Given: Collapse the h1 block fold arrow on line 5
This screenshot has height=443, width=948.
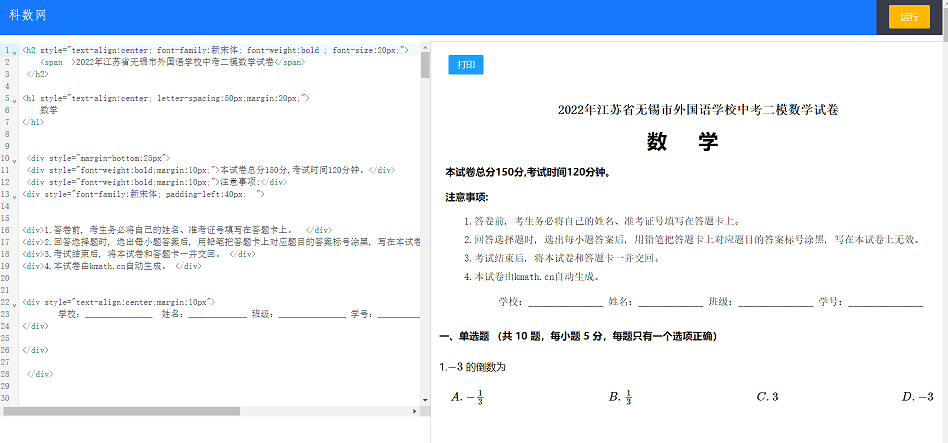Looking at the screenshot, I should [15, 100].
